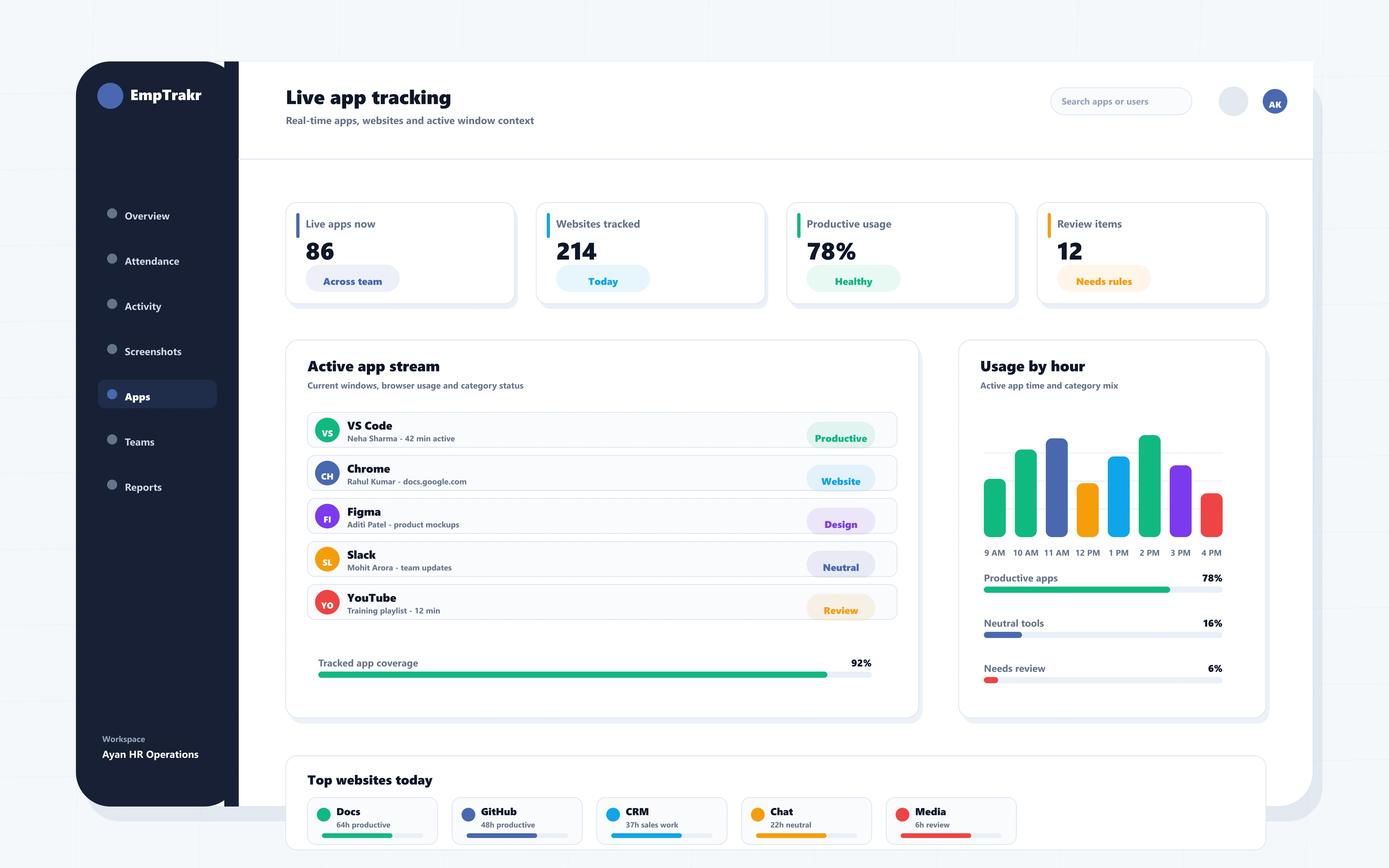Click the red dot on Media card
Screen dimensions: 1389x868
click(902, 814)
